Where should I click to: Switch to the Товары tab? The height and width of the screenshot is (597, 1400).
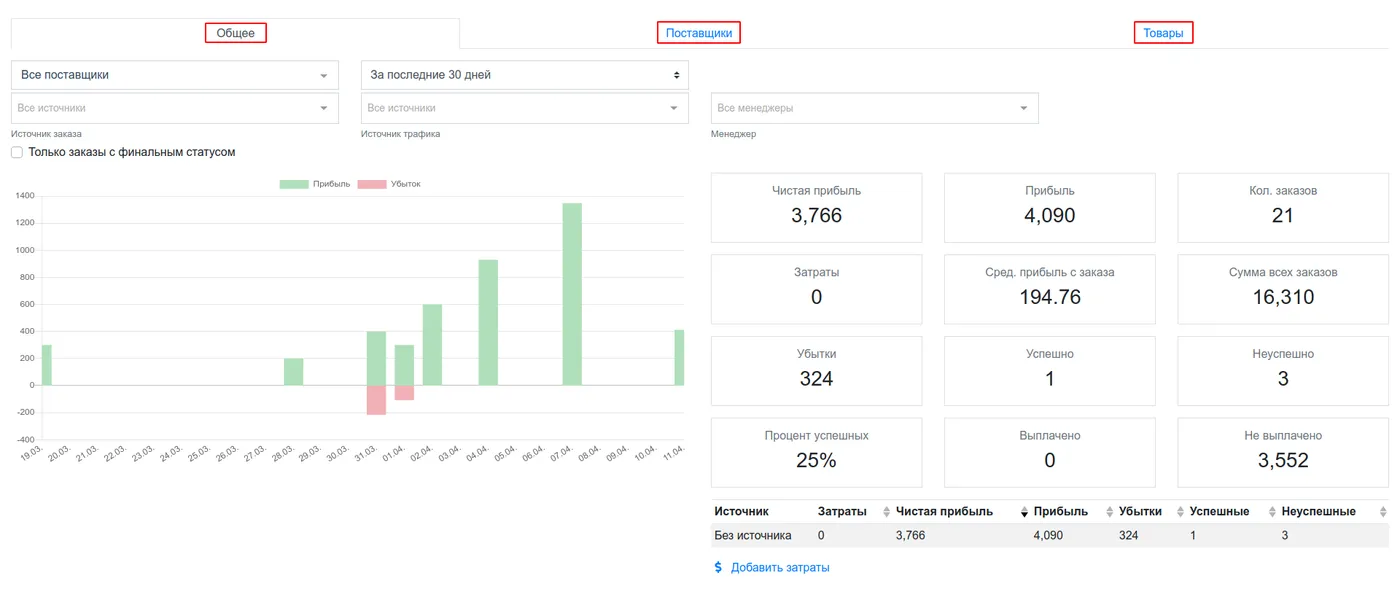pyautogui.click(x=1164, y=33)
